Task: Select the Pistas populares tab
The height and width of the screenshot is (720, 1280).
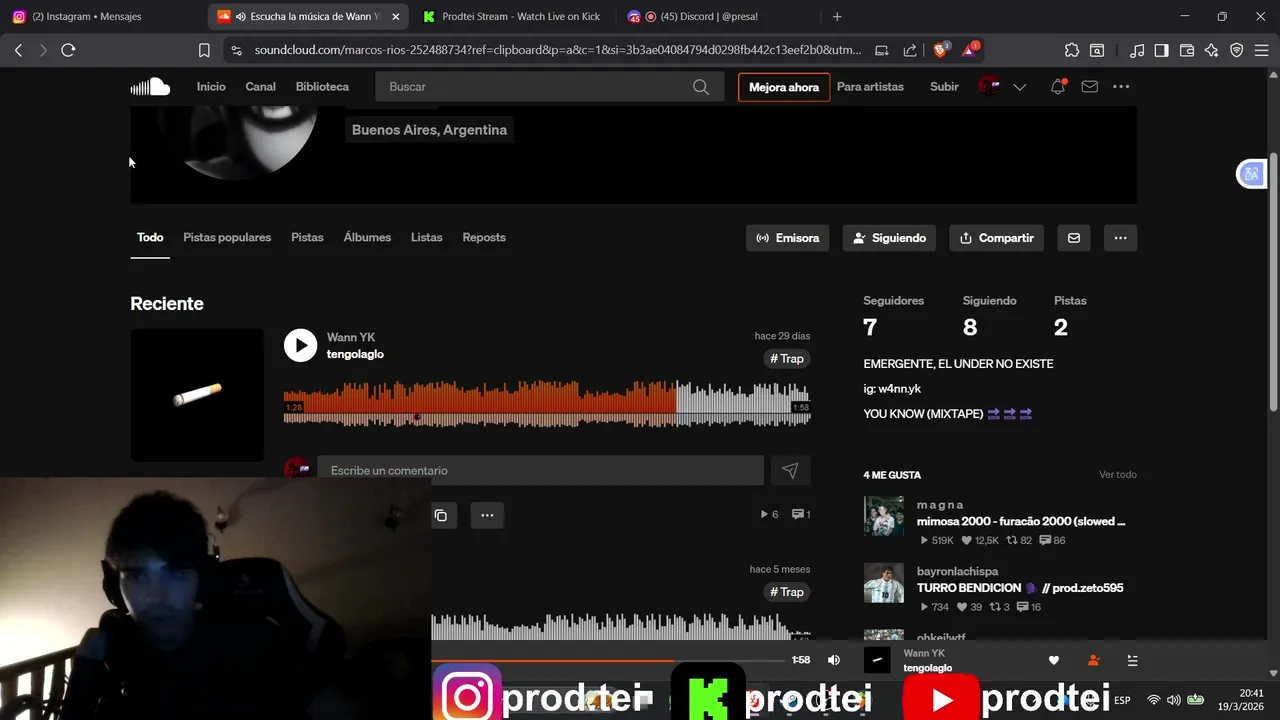Action: click(227, 238)
